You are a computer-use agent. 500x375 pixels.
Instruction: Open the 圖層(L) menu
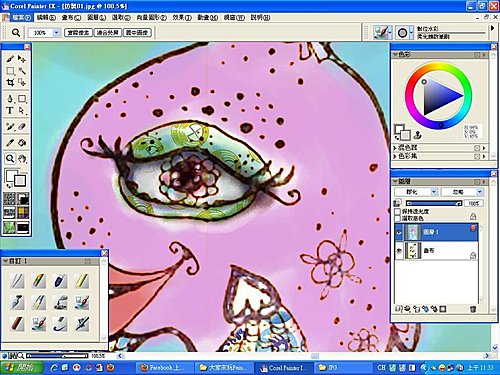click(x=96, y=17)
